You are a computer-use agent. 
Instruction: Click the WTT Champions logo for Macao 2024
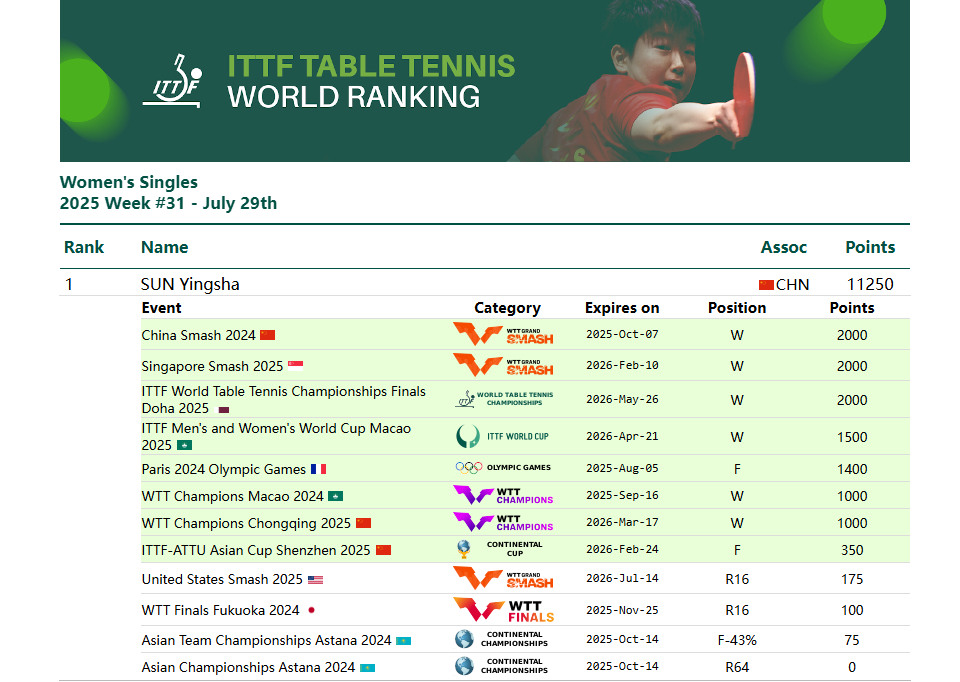coord(503,495)
